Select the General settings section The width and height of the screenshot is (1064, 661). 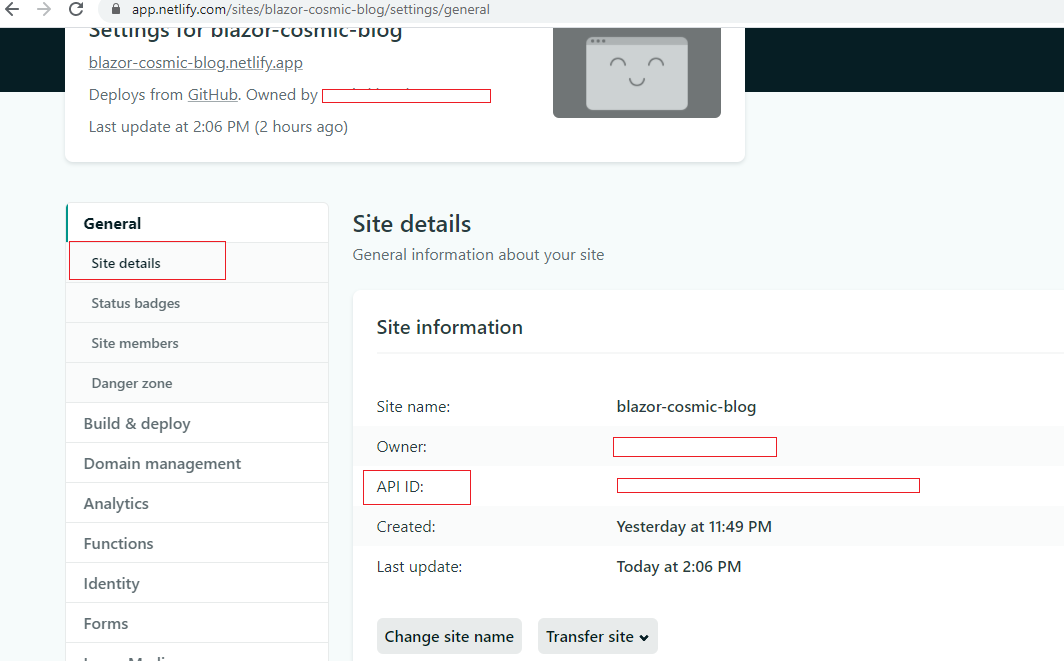(x=197, y=223)
